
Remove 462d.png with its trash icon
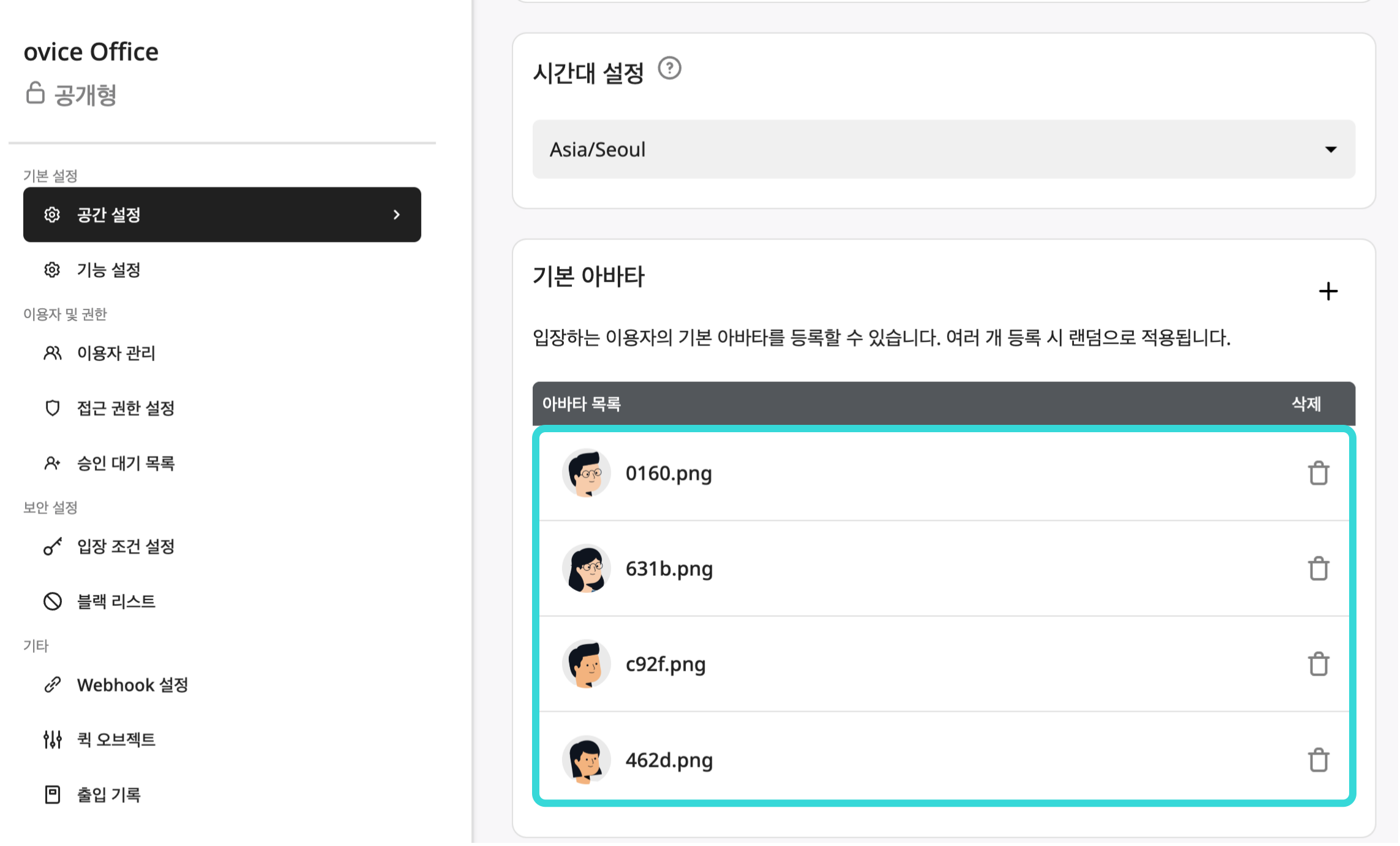click(x=1318, y=759)
